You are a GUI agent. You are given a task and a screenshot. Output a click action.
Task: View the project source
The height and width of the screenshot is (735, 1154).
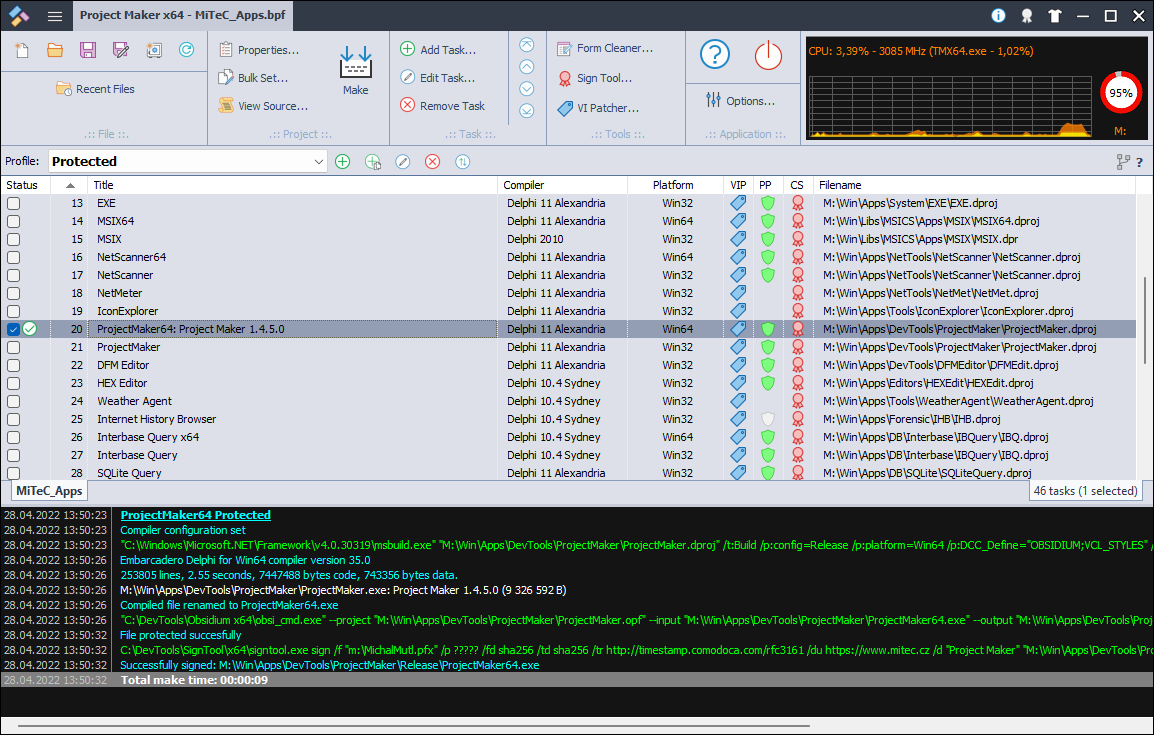click(263, 106)
